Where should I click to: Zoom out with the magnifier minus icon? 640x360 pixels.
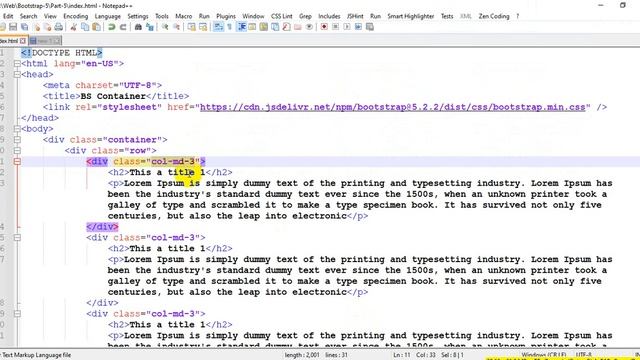176,27
